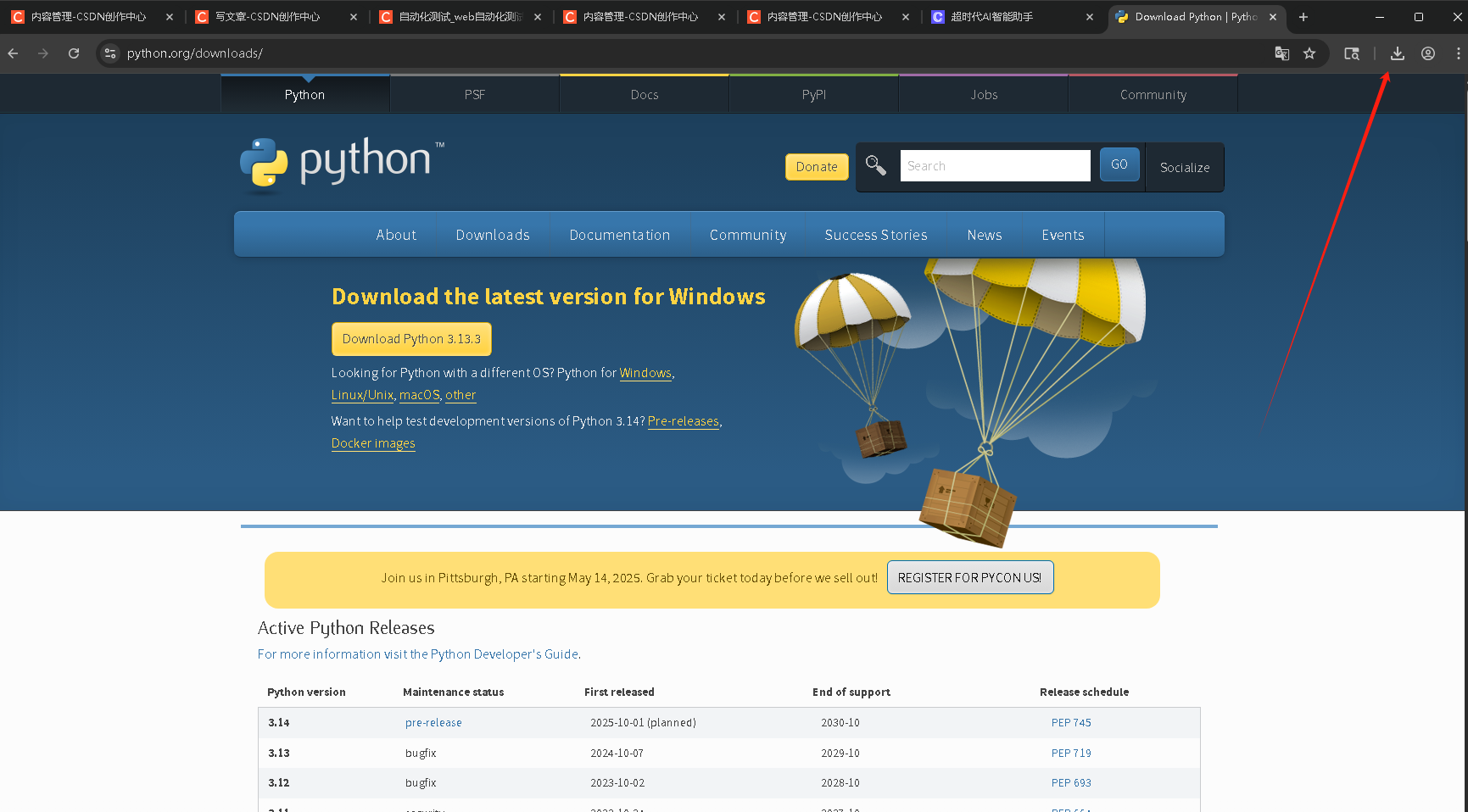Open the macOS download link
The image size is (1468, 812).
pyautogui.click(x=420, y=395)
